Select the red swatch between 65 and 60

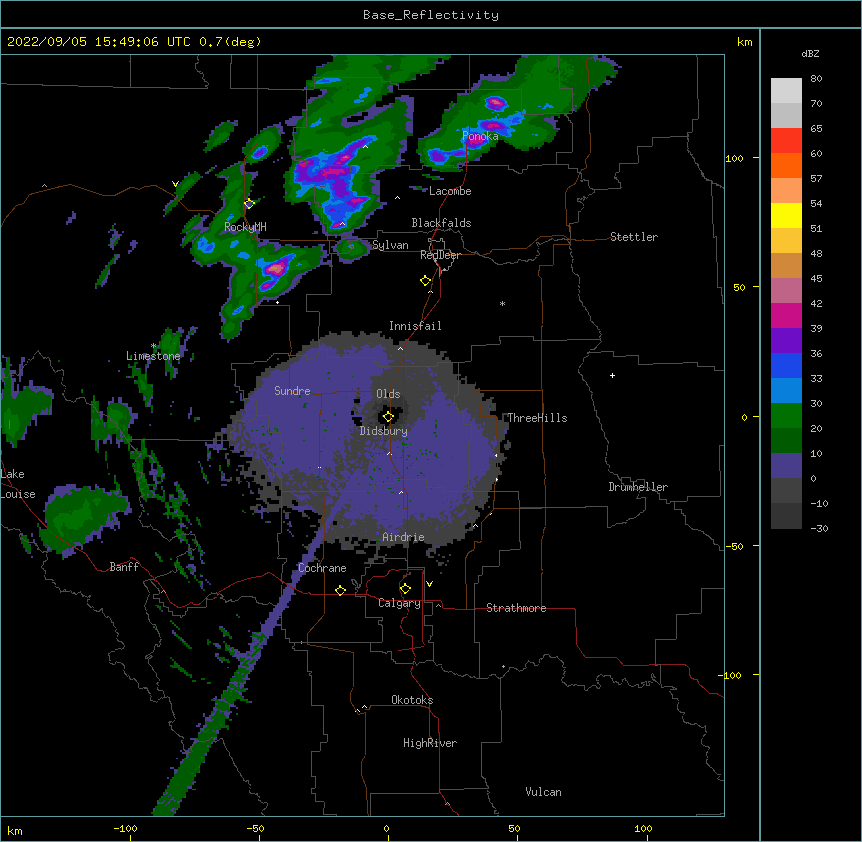click(786, 141)
